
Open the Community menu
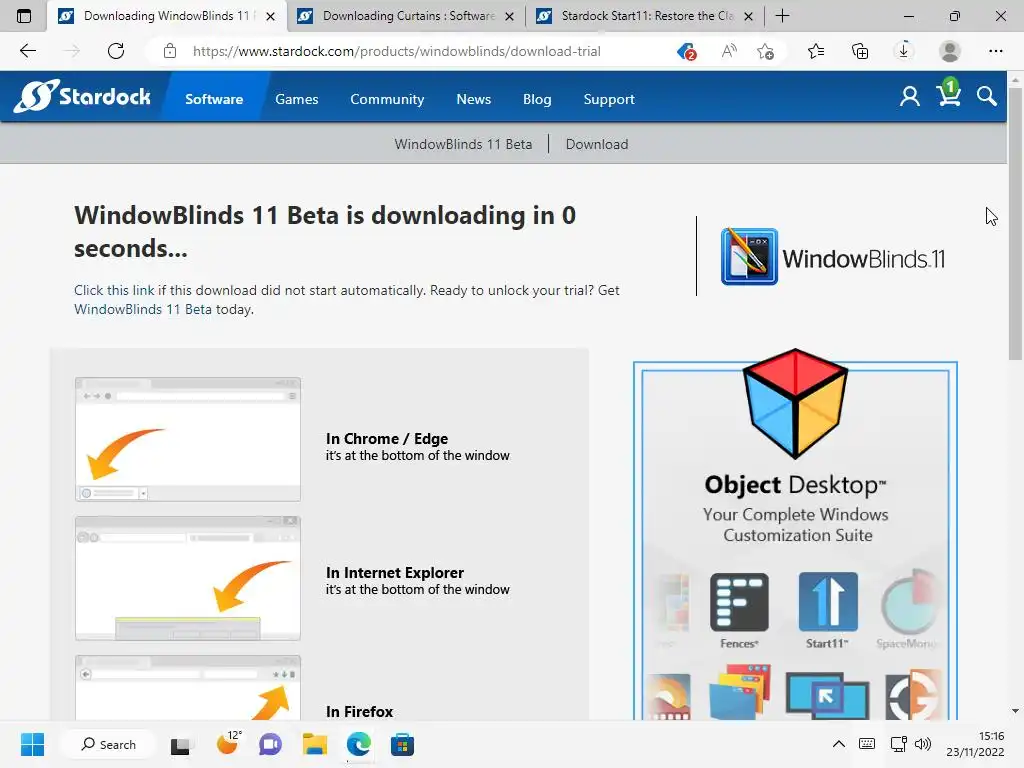click(387, 99)
